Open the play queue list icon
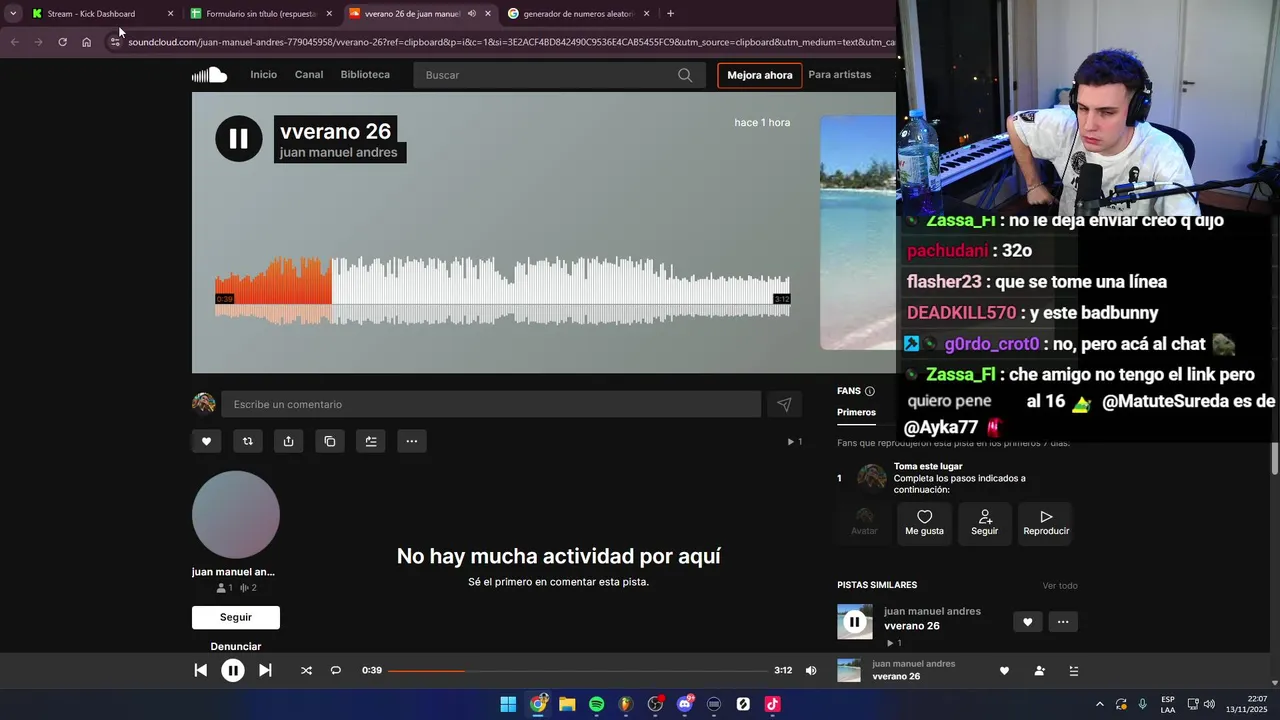Screen dimensions: 1280x720 pos(1074,671)
